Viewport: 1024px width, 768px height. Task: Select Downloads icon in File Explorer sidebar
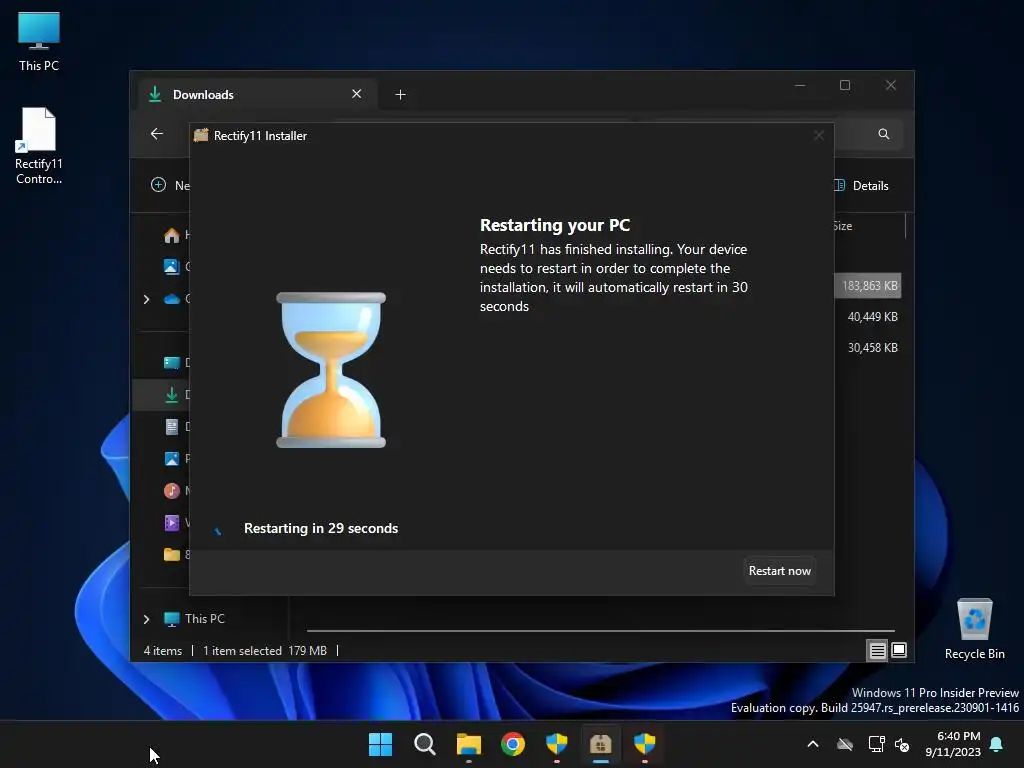point(172,394)
